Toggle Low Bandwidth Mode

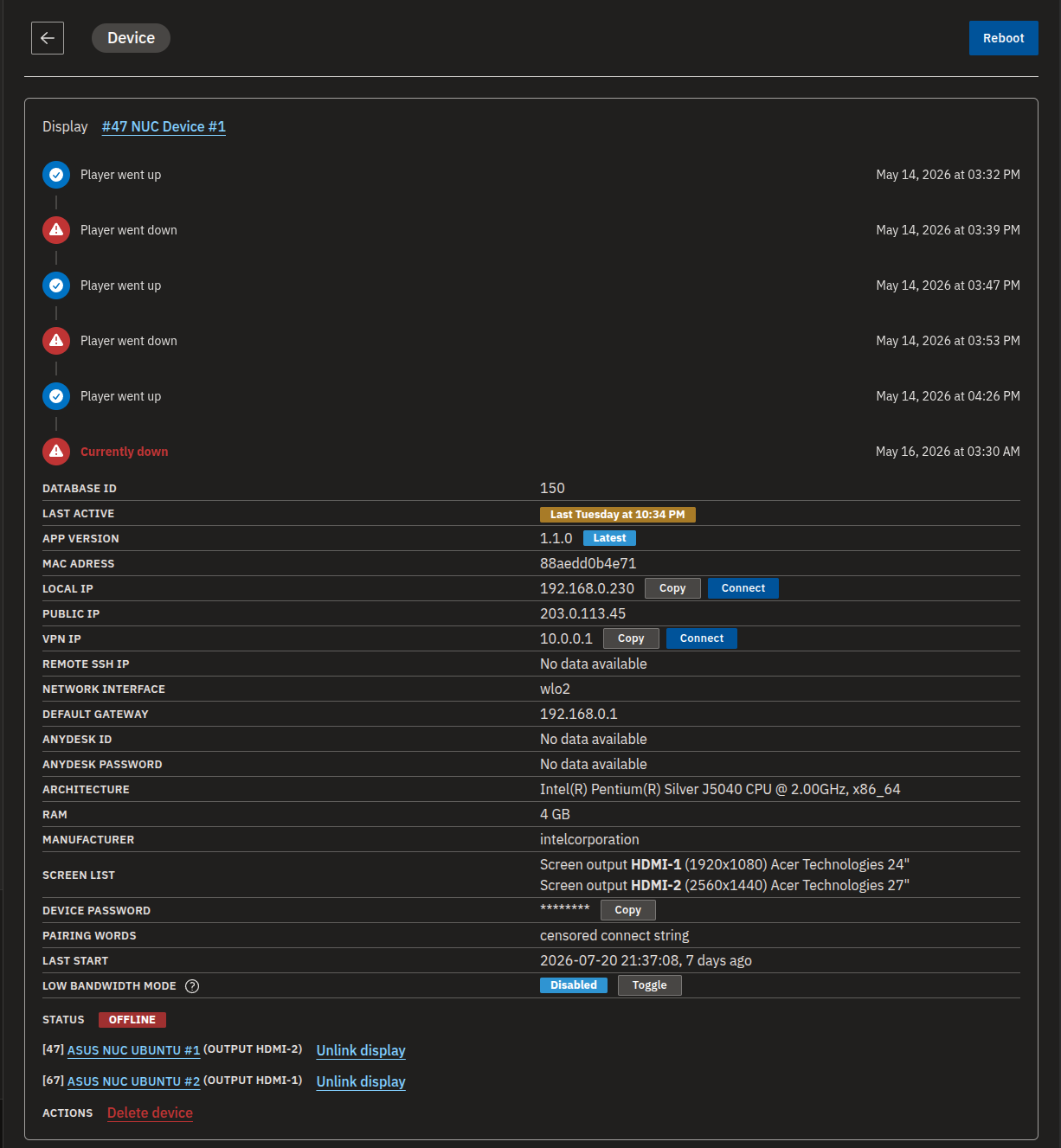[x=650, y=985]
